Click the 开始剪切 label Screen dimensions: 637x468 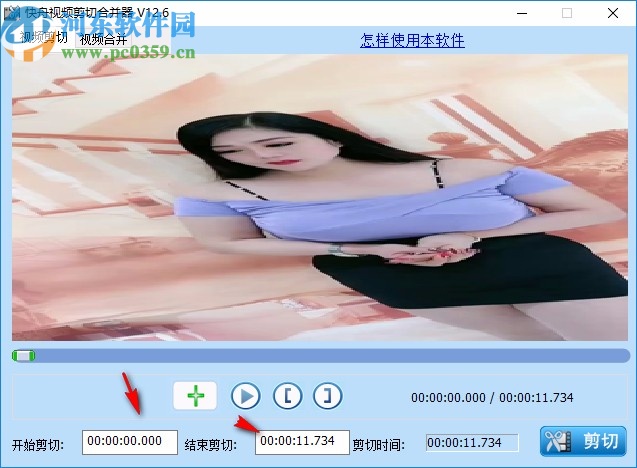pyautogui.click(x=38, y=445)
